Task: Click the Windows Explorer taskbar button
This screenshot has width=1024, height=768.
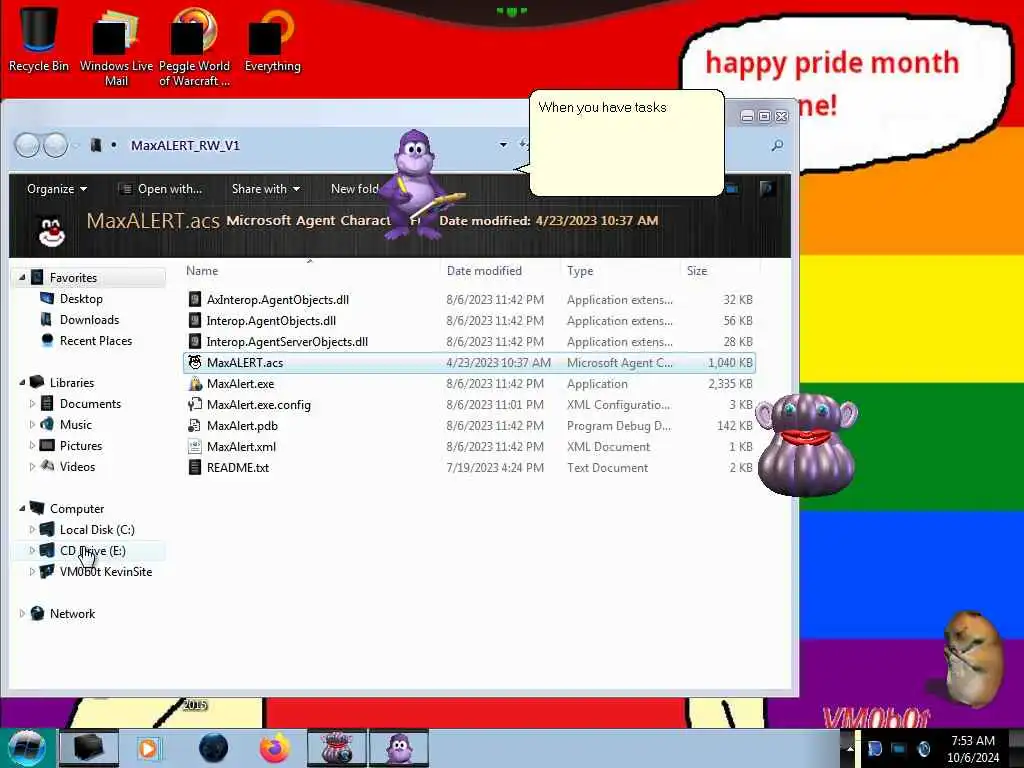Action: coord(89,748)
